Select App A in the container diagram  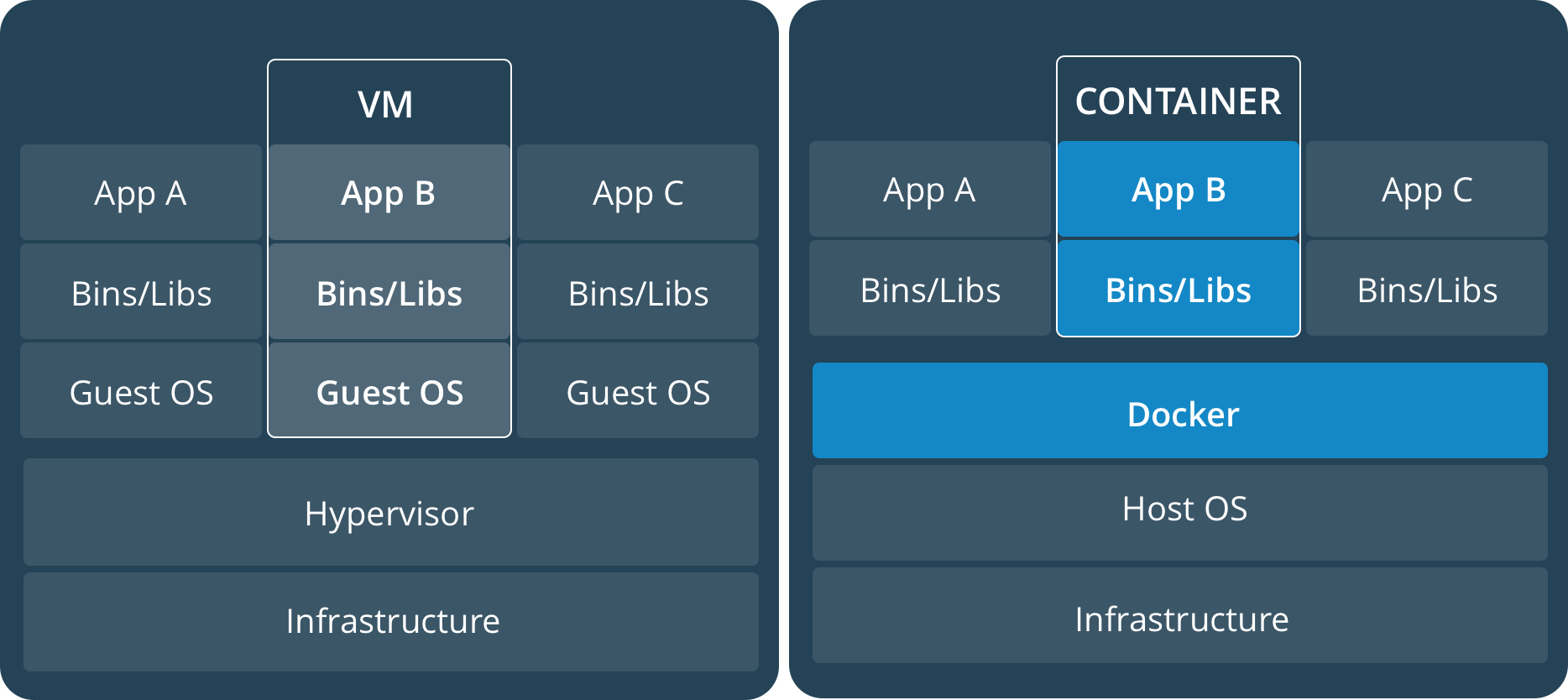click(x=930, y=189)
